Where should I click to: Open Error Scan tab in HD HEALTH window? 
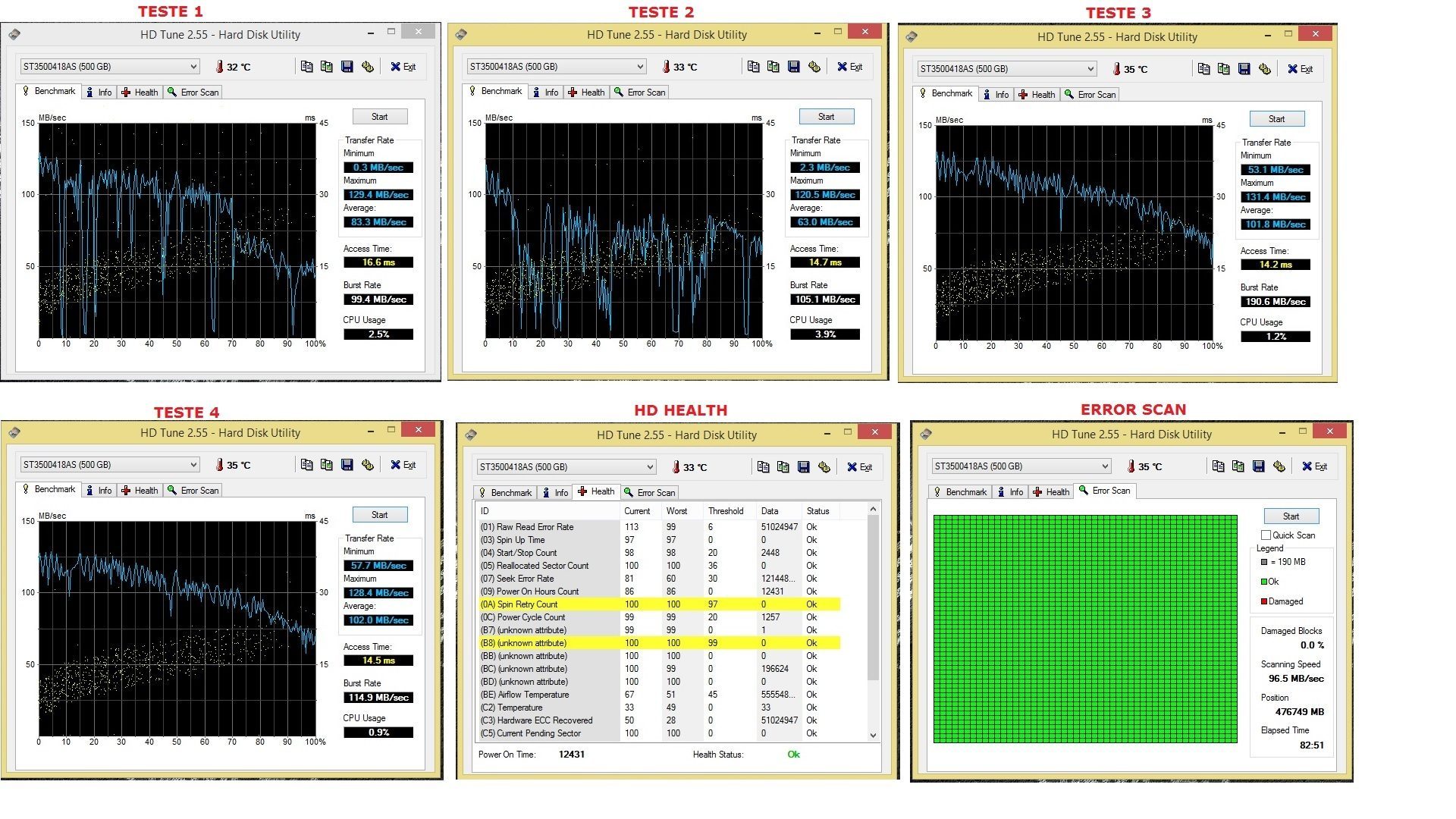(x=650, y=493)
